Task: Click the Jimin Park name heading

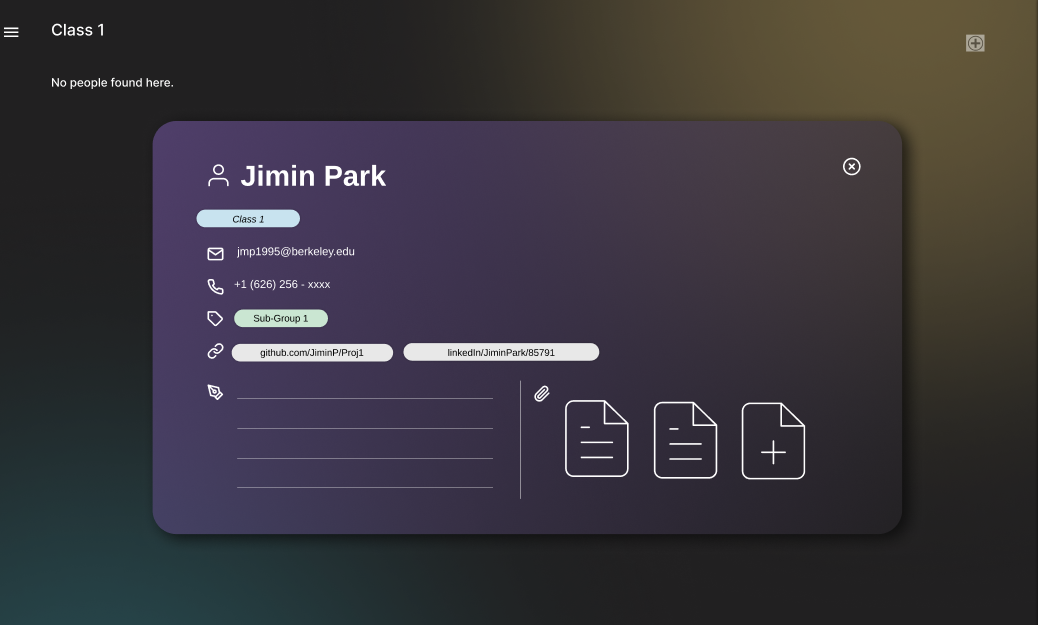Action: [x=313, y=176]
